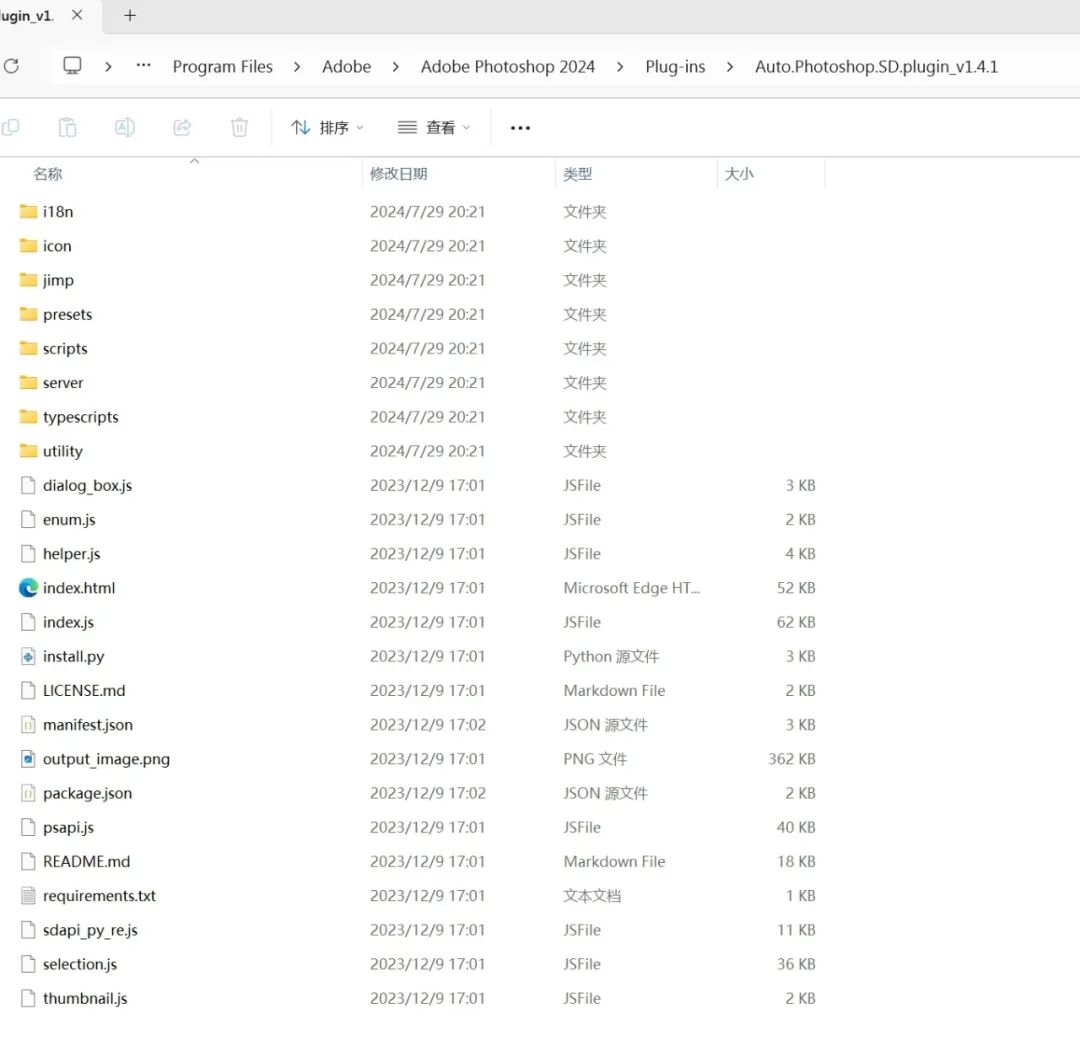
Task: Go to Plug-ins in the breadcrumb
Action: (675, 67)
